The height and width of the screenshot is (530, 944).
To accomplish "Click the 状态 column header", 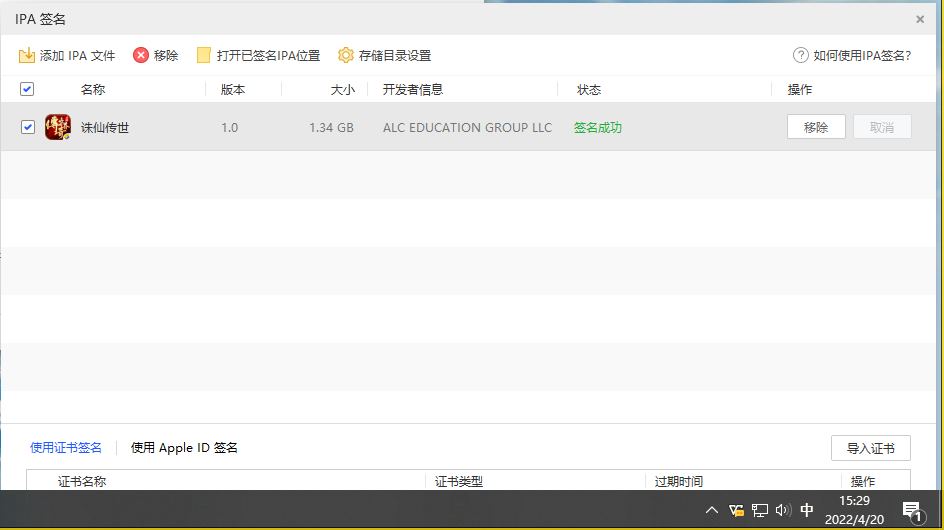I will (x=589, y=89).
